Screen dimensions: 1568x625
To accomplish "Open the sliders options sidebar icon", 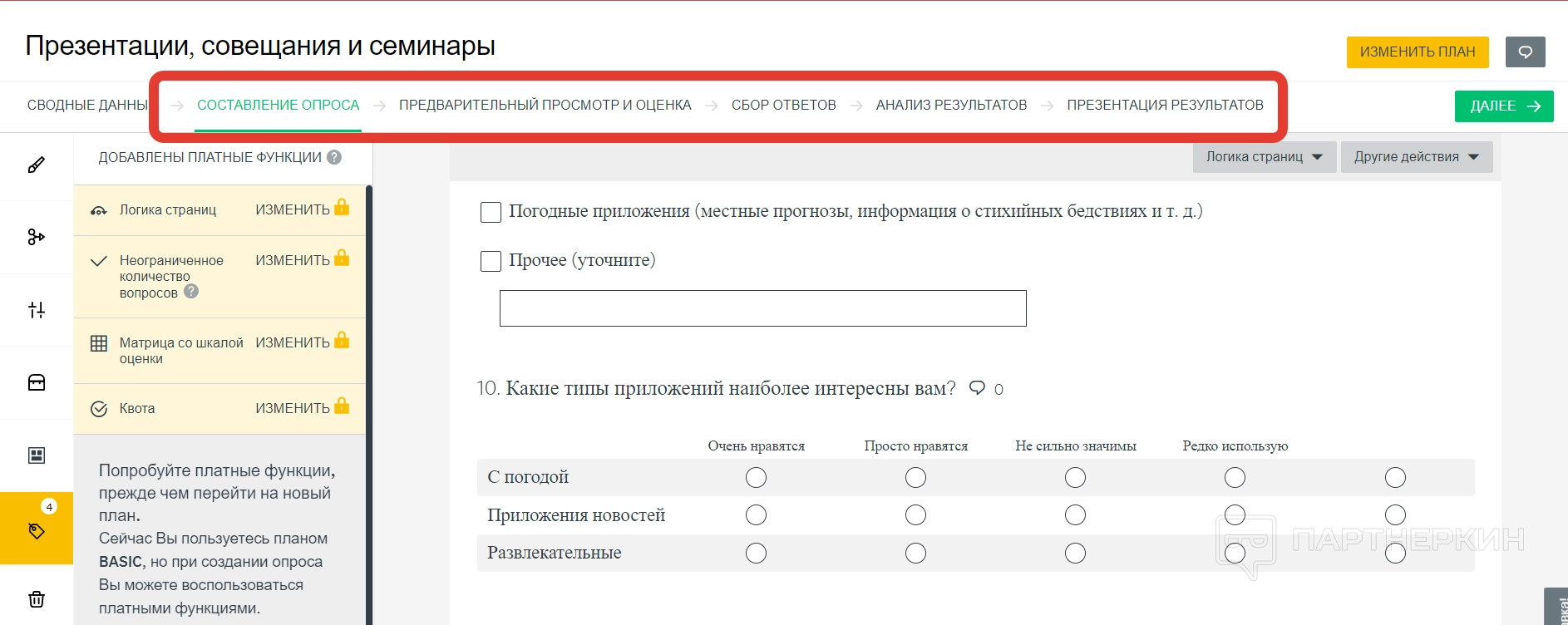I will [x=37, y=310].
